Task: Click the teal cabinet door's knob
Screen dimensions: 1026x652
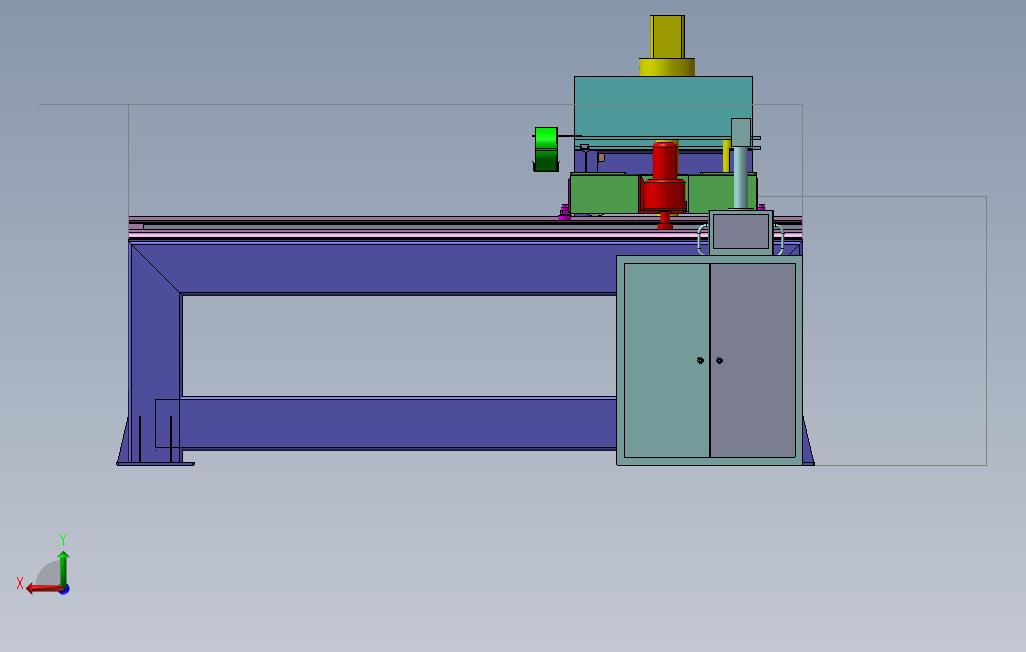Action: [700, 360]
